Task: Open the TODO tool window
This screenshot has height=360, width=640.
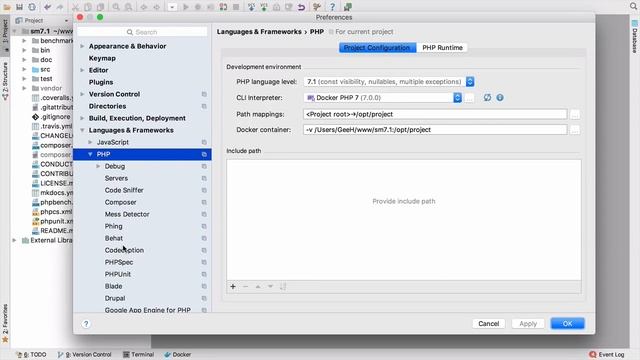Action: click(31, 354)
